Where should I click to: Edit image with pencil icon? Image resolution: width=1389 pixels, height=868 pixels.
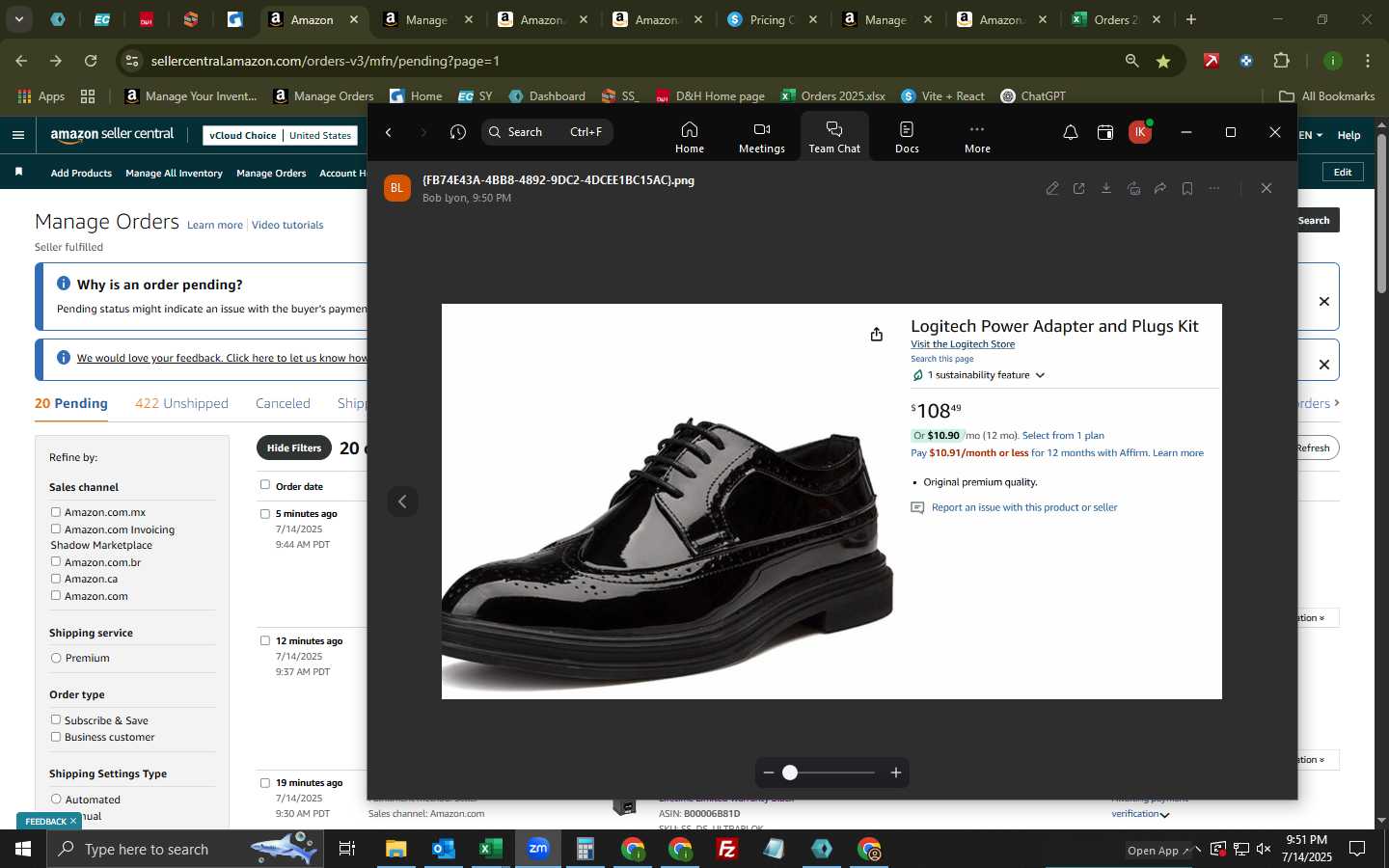pyautogui.click(x=1052, y=188)
